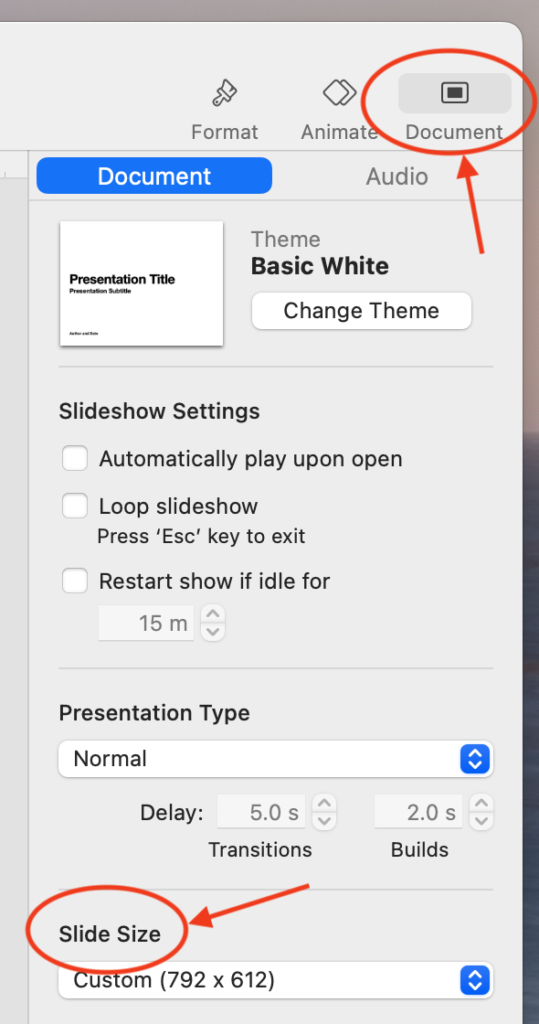Screen dimensions: 539x1024
Task: Open the Format paintbrush inspector
Action: coord(224,110)
